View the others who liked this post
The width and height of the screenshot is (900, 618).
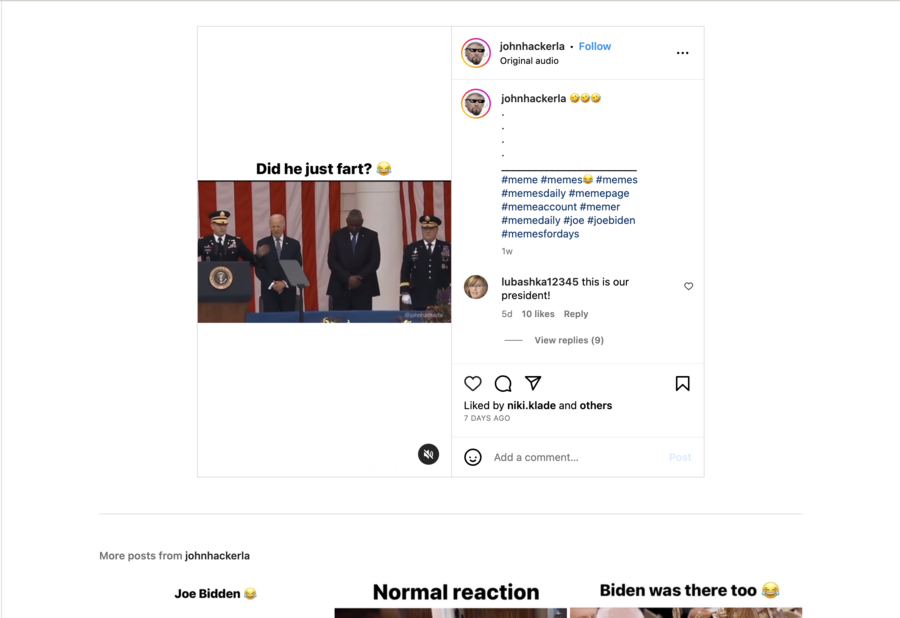pos(596,405)
